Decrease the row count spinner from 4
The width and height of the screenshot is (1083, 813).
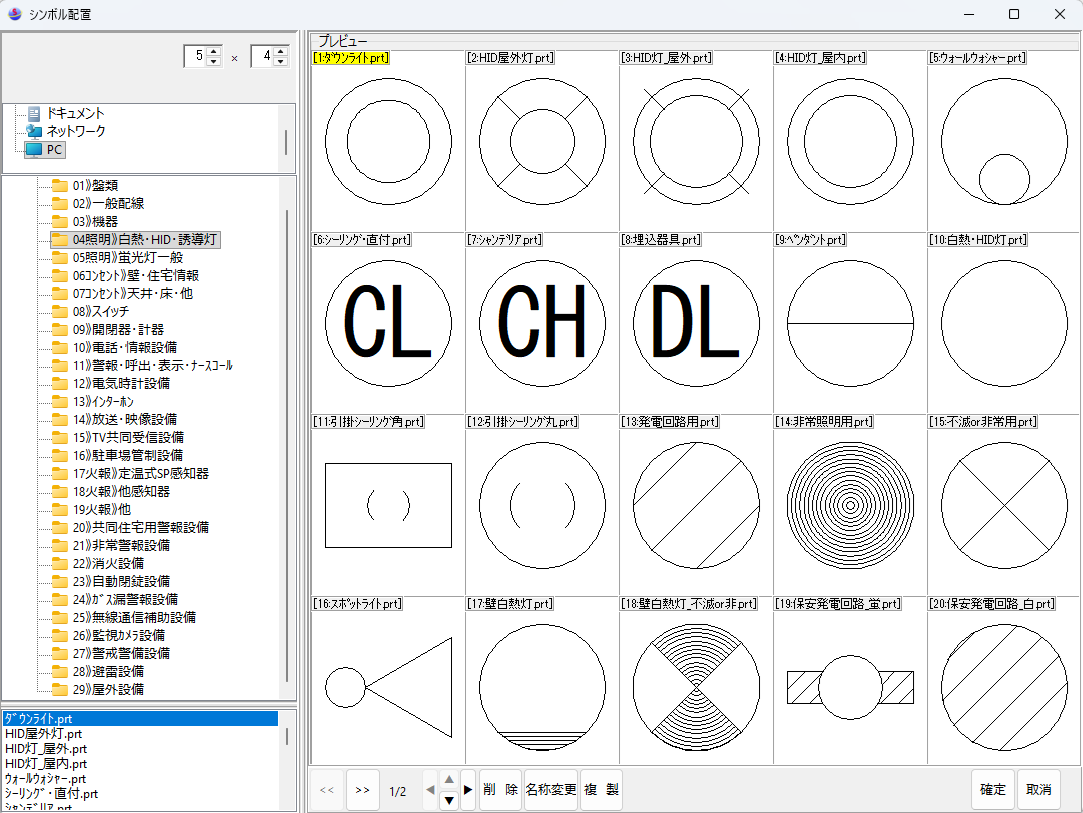pos(280,62)
